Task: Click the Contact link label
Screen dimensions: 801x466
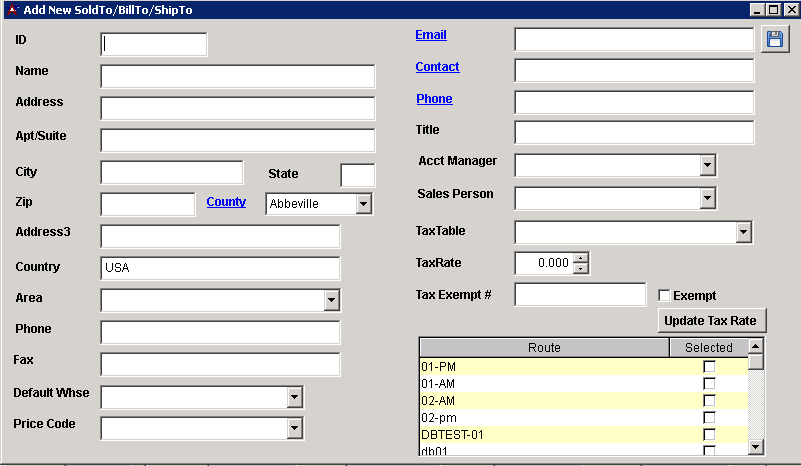Action: pyautogui.click(x=437, y=67)
